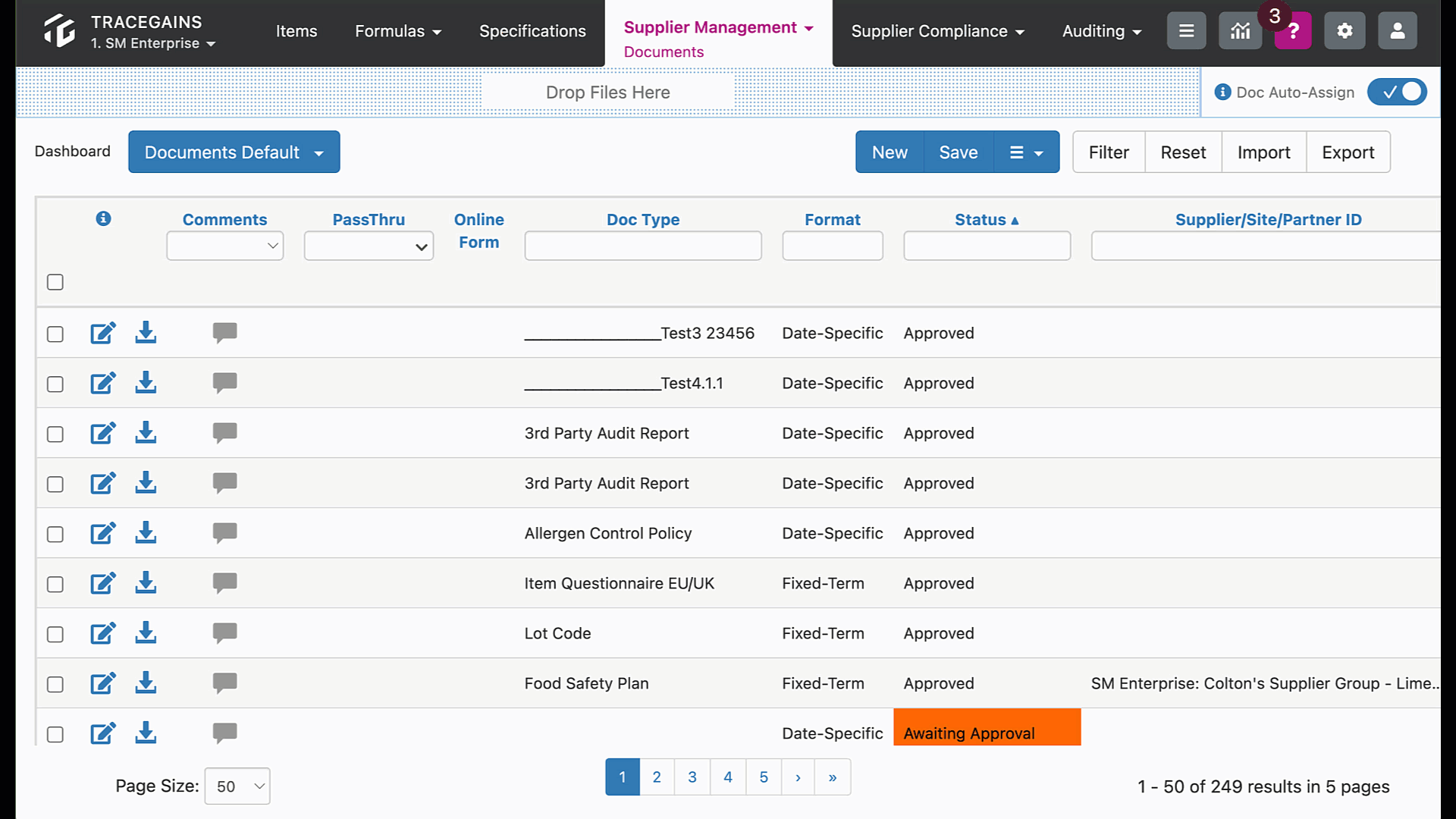Click the Doc Auto-Assign info icon
Screen dimensions: 1456x819
[x=1222, y=92]
